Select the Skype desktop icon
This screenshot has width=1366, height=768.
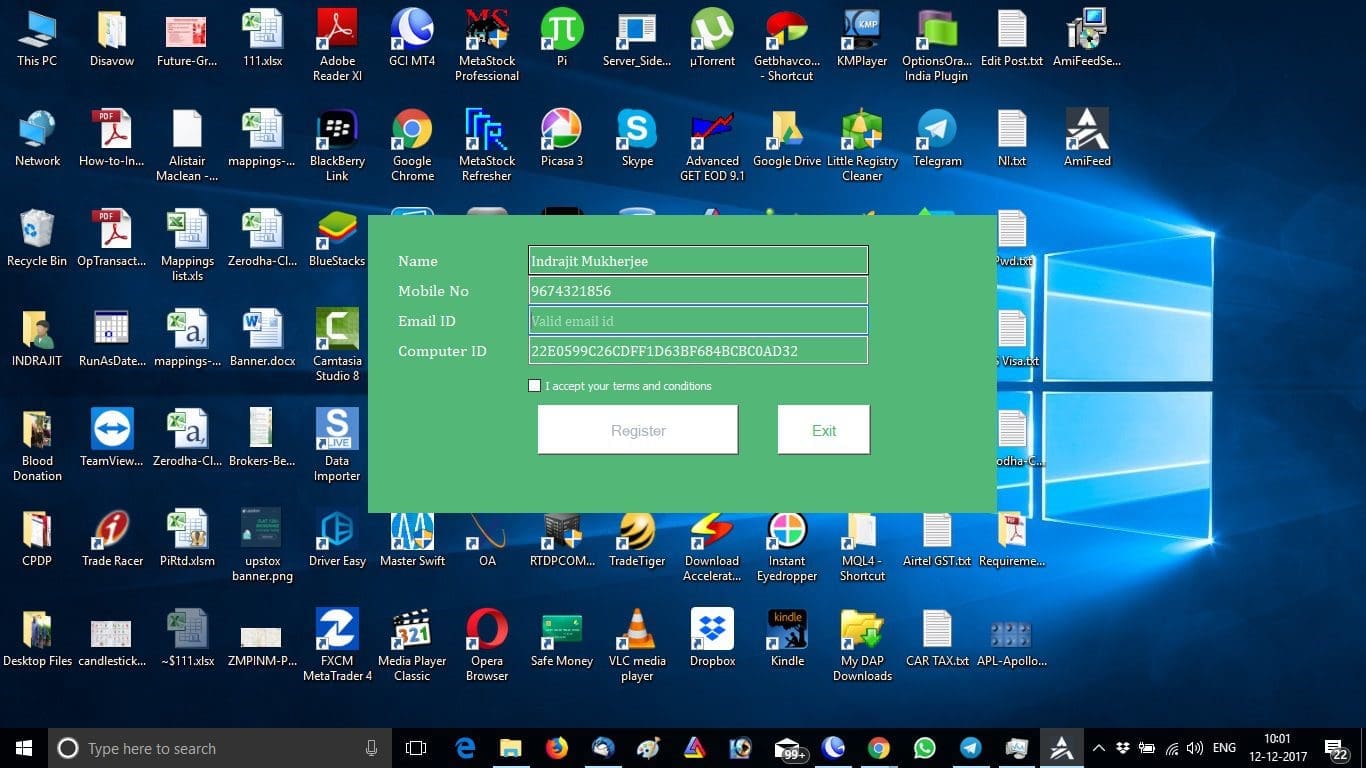pos(637,138)
